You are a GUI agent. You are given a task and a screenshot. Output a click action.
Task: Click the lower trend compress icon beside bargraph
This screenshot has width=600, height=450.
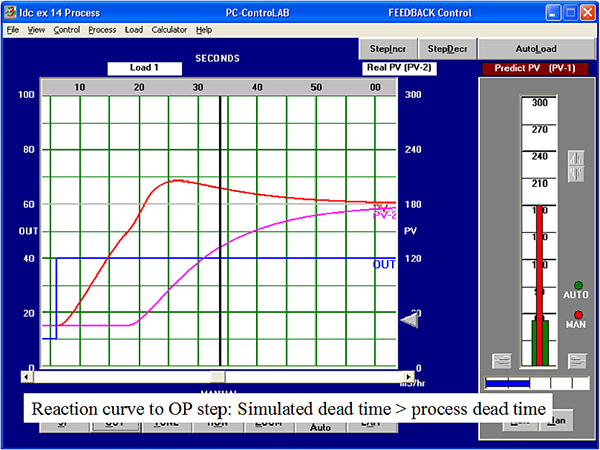576,174
